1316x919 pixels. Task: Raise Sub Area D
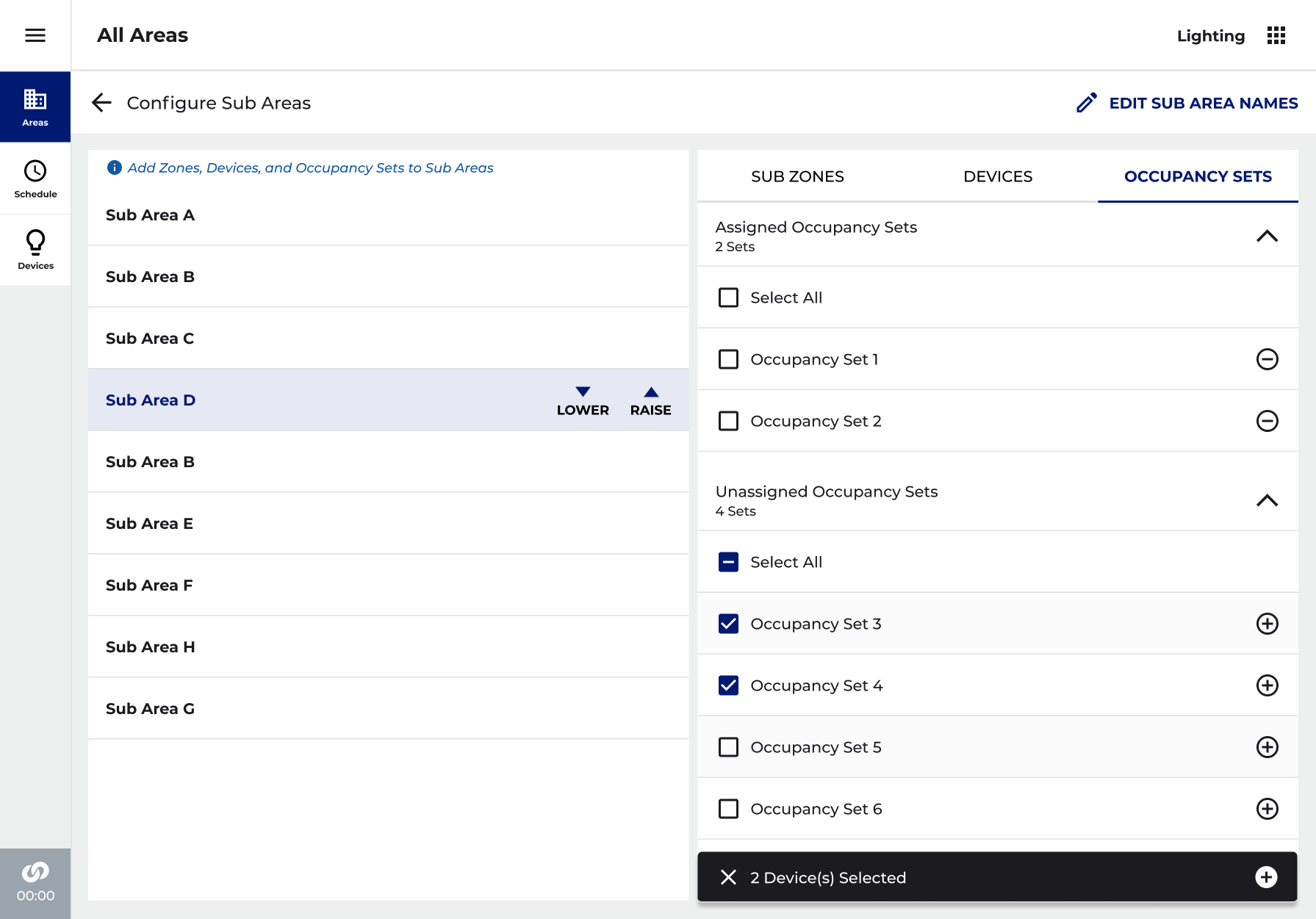click(650, 401)
